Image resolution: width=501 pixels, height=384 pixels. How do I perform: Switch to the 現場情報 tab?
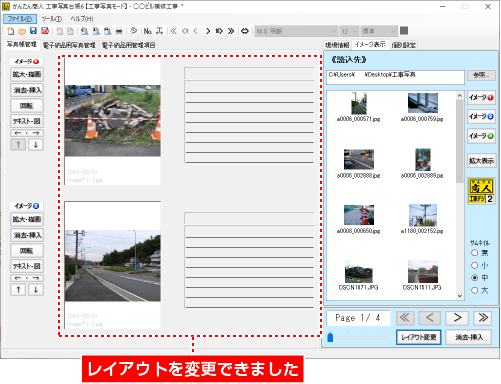pos(337,45)
